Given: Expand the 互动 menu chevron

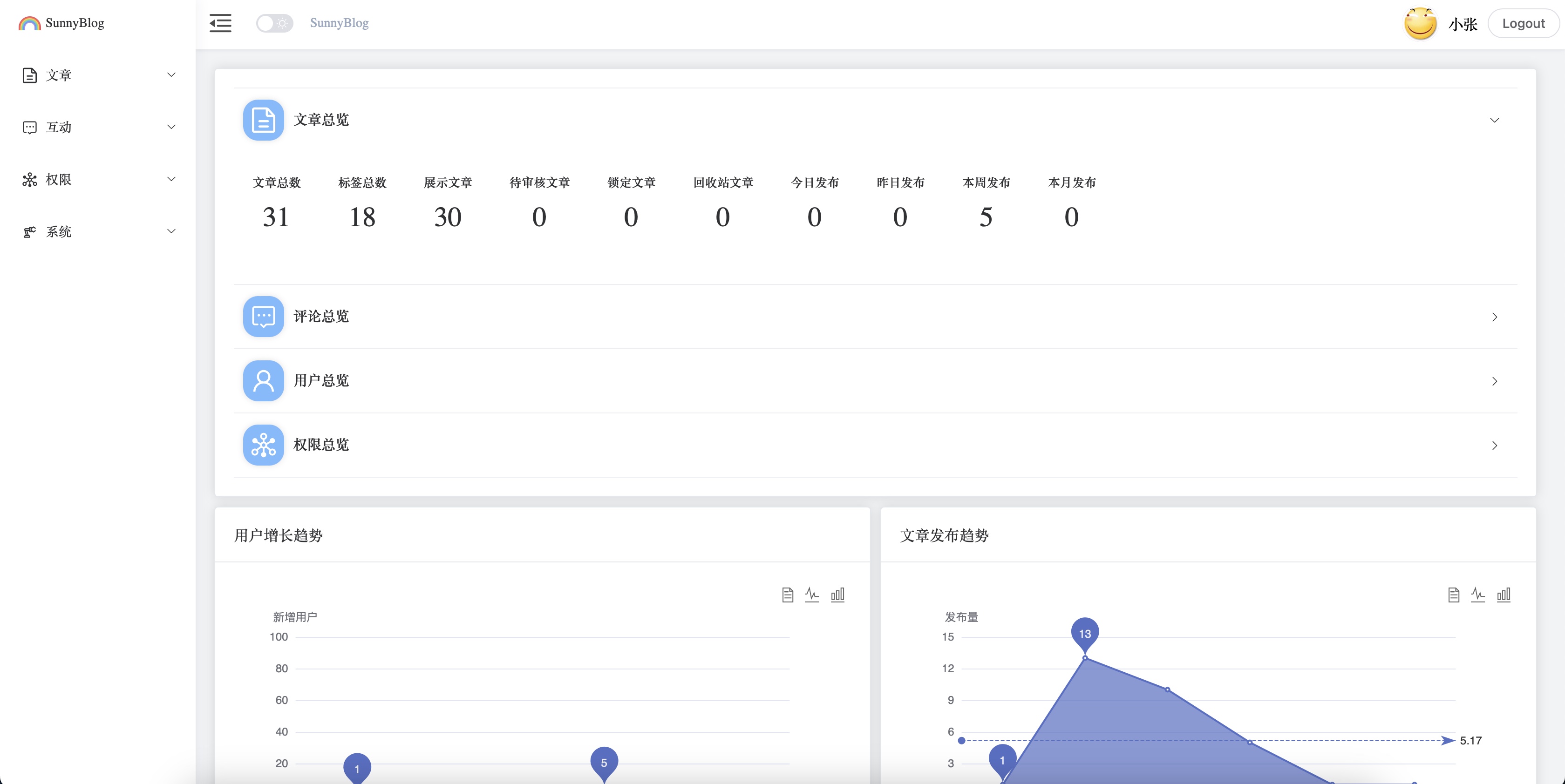Looking at the screenshot, I should pyautogui.click(x=171, y=127).
